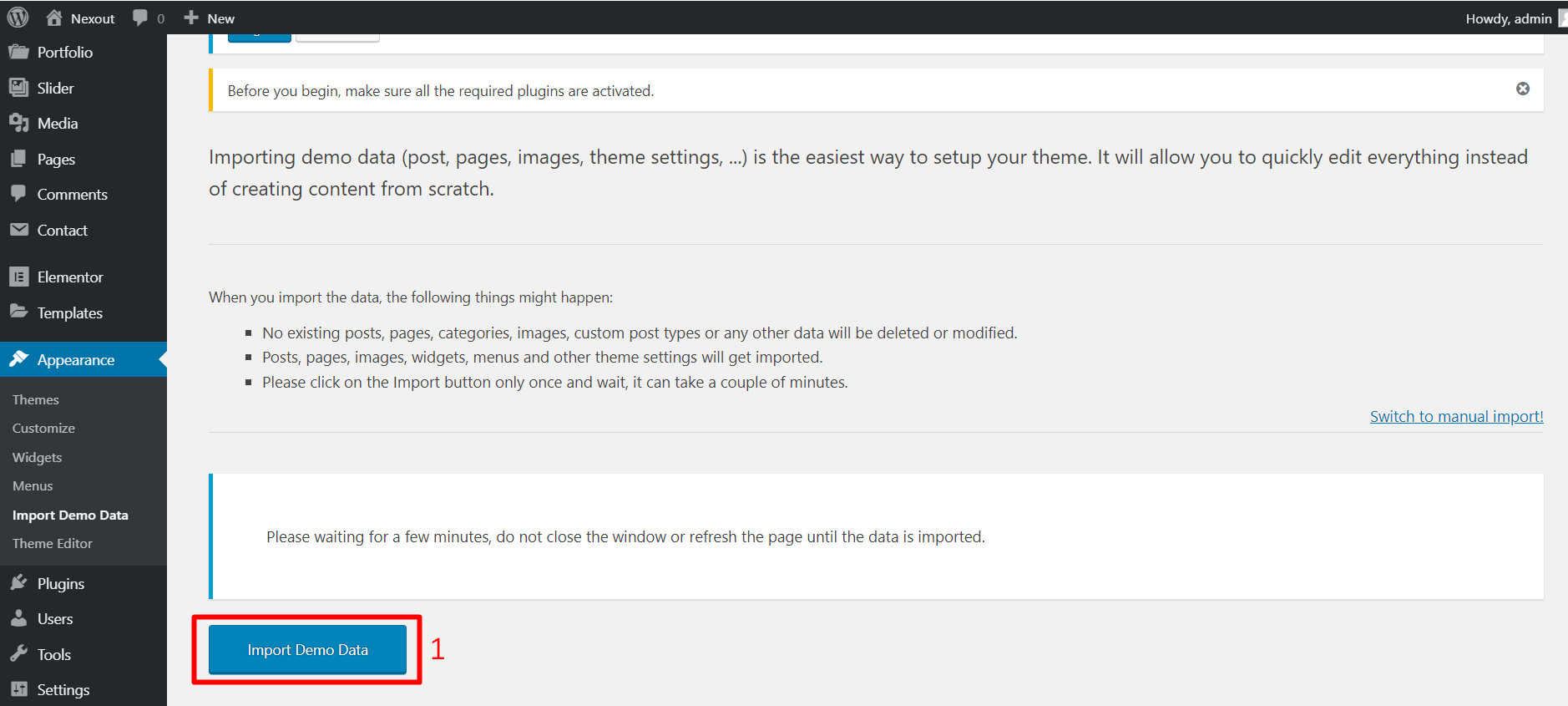This screenshot has width=1568, height=706.
Task: Click the WordPress logo icon
Action: (18, 18)
